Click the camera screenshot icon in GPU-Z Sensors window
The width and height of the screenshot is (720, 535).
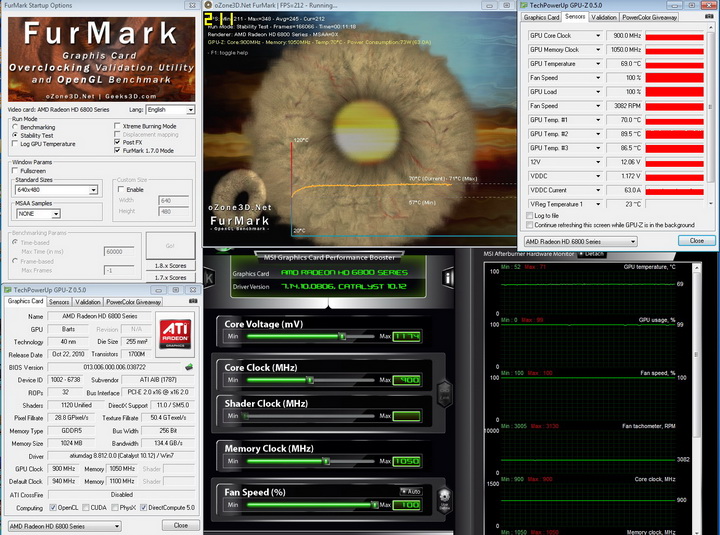coord(709,17)
